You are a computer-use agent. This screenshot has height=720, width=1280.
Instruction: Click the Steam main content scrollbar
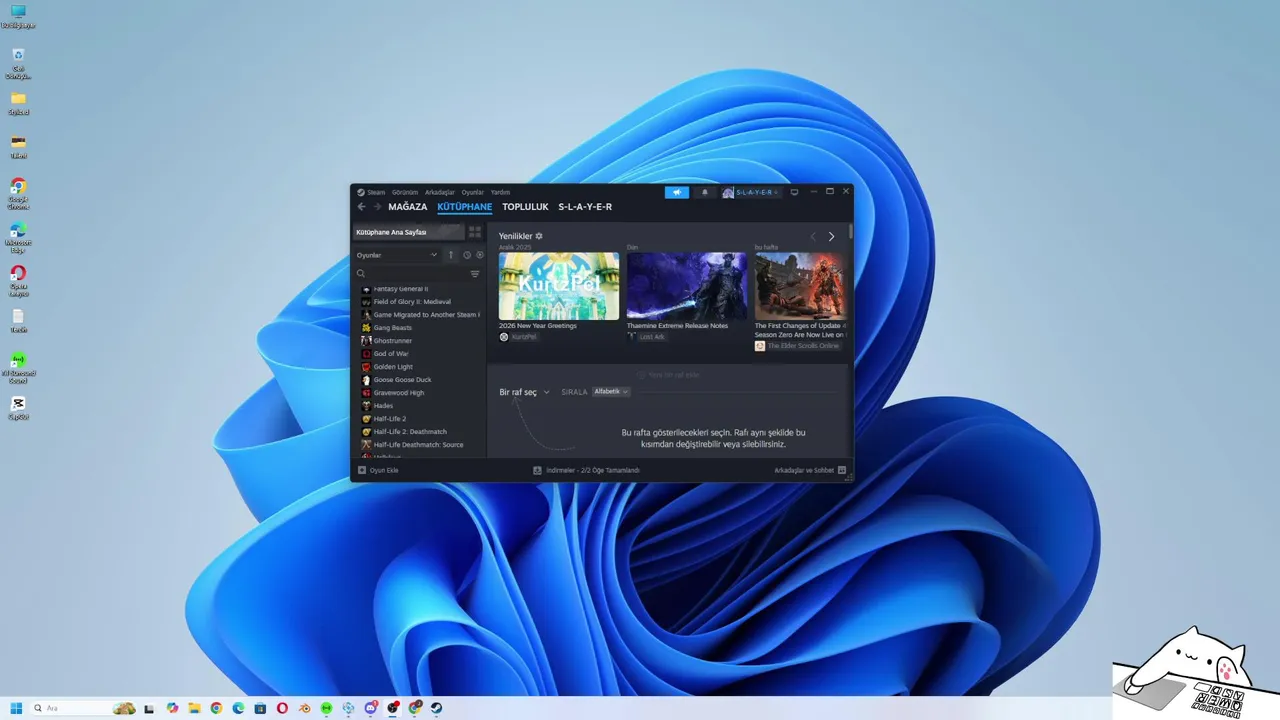851,231
